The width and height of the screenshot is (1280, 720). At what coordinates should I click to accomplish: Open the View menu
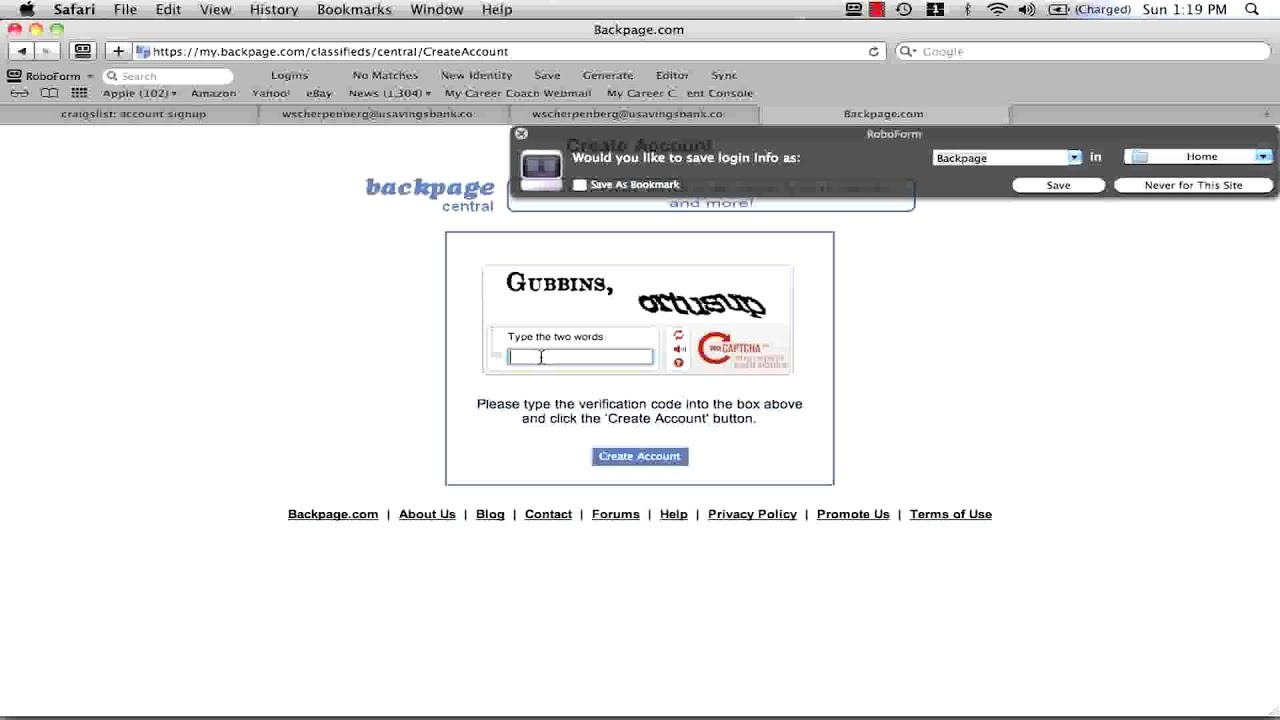215,9
